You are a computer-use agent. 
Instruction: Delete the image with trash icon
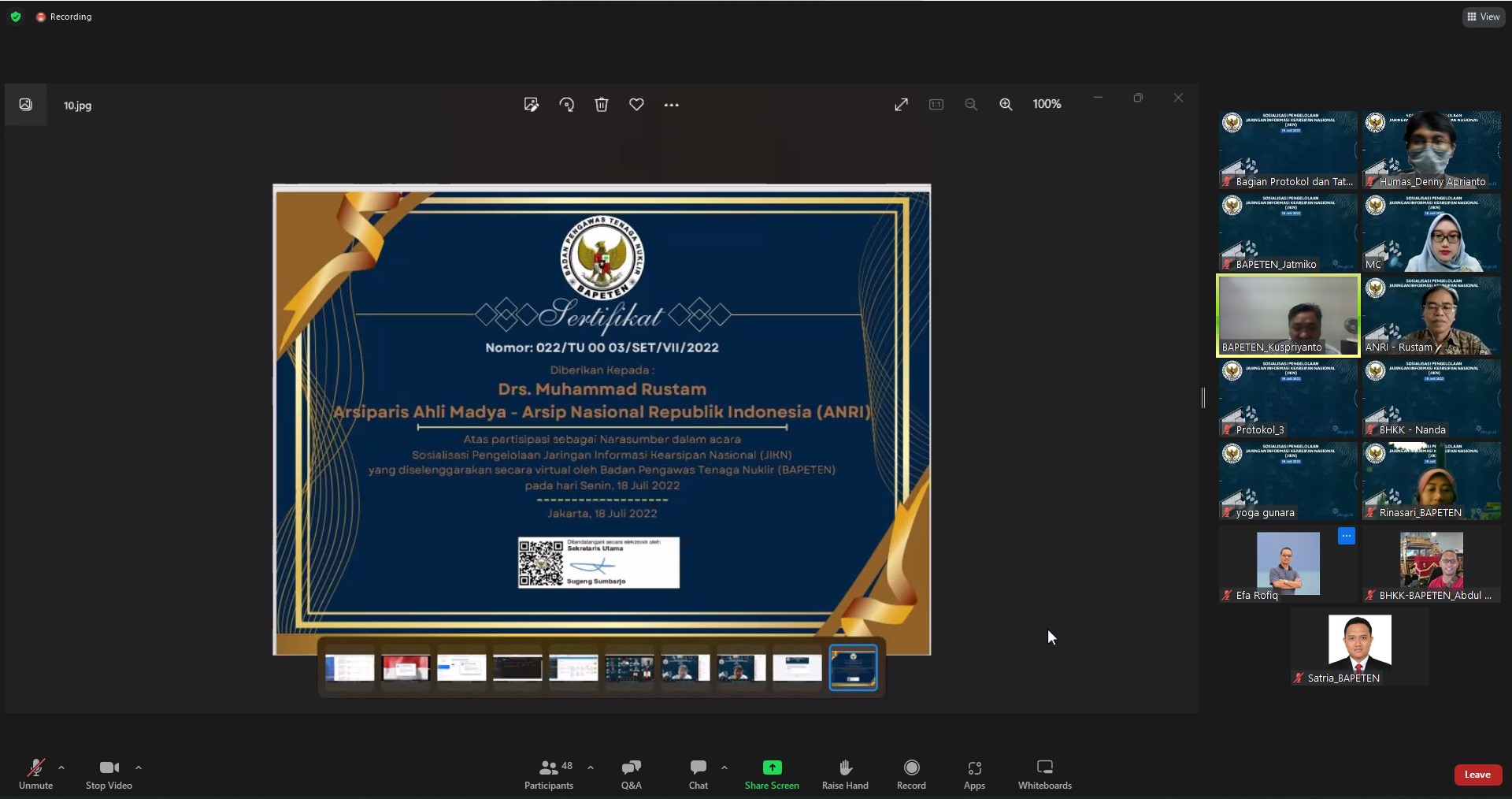pyautogui.click(x=602, y=104)
